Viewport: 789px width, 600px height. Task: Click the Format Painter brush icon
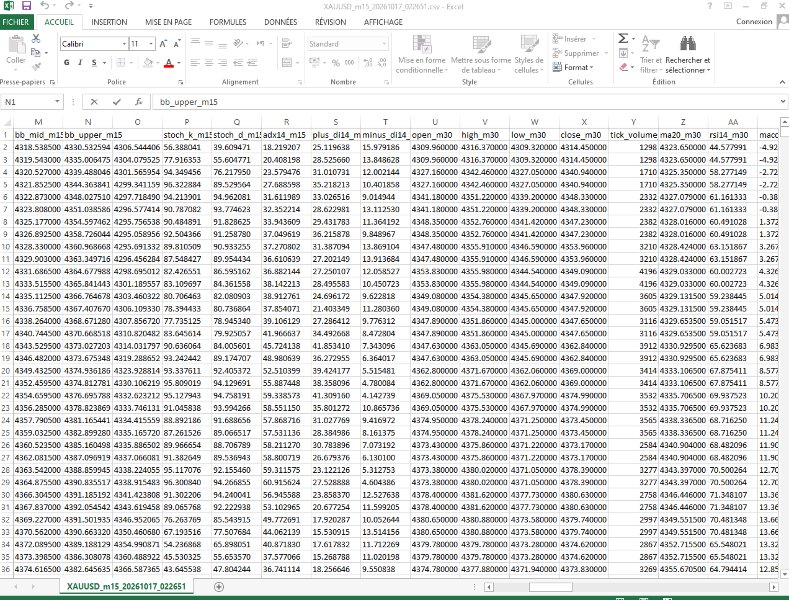point(36,66)
